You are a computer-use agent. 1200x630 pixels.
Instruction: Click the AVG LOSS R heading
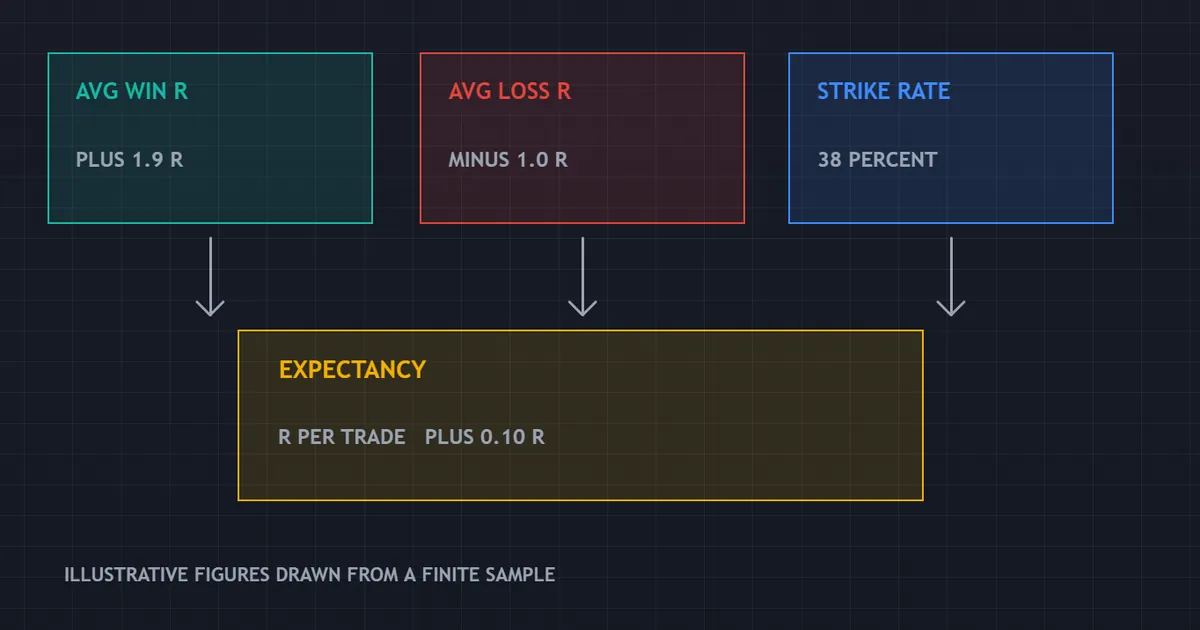(x=510, y=91)
